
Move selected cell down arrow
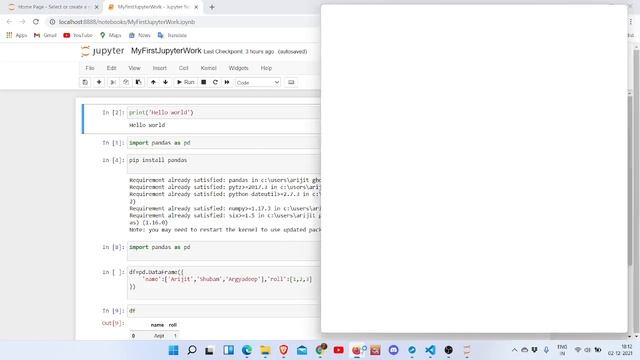[x=165, y=82]
